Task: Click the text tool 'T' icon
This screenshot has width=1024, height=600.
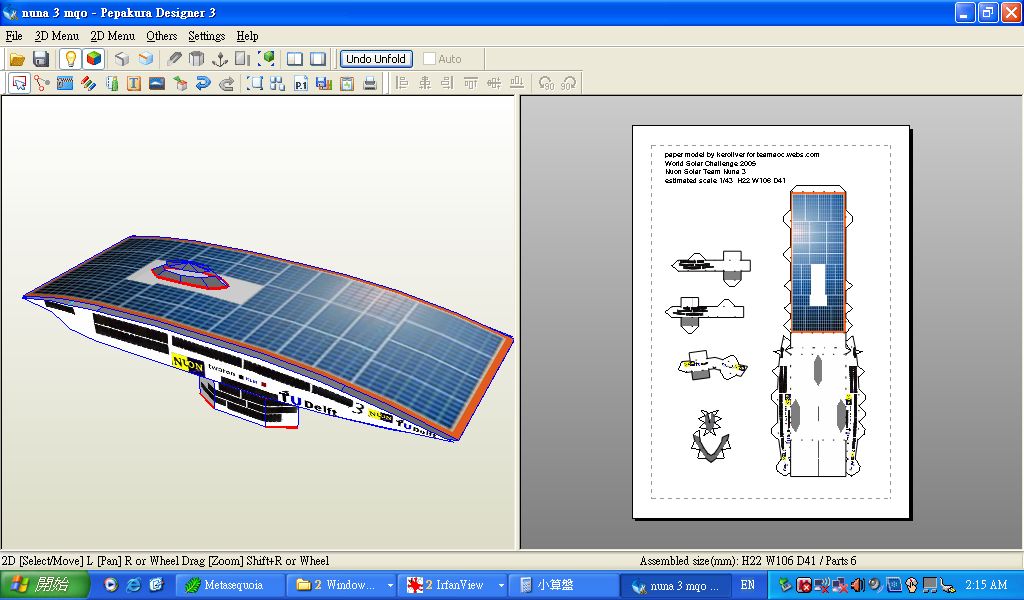Action: click(133, 84)
